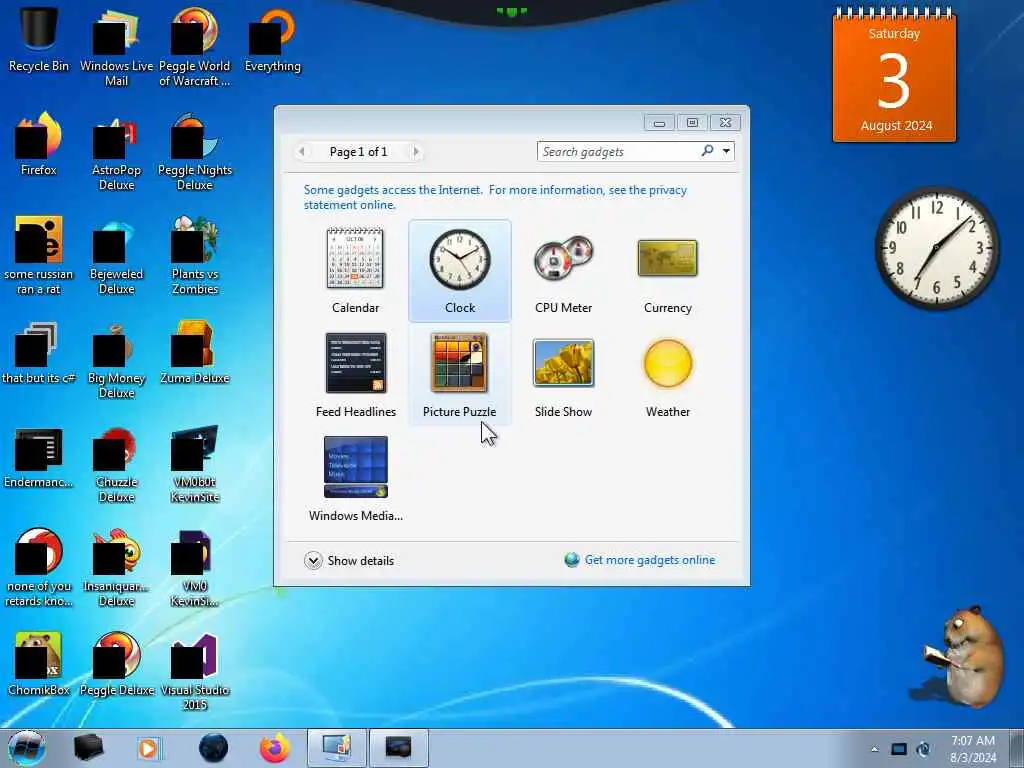The height and width of the screenshot is (768, 1024).
Task: Select VM080t KevinSite desktop icon
Action: coord(195,463)
